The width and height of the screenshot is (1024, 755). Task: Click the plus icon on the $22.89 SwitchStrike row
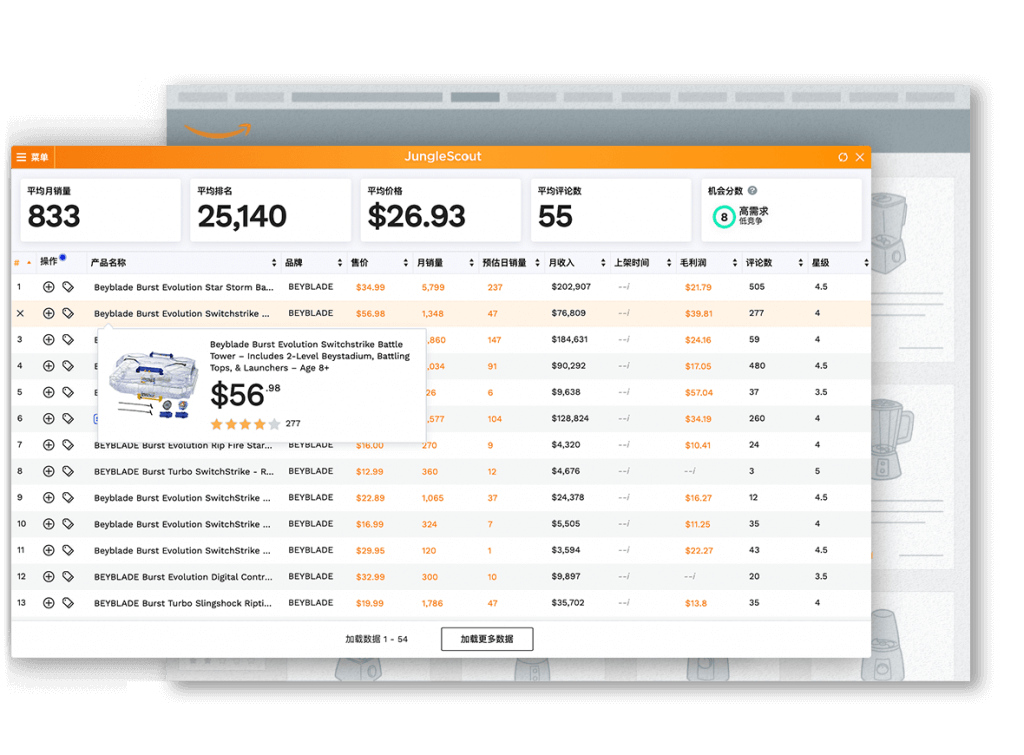pos(48,498)
